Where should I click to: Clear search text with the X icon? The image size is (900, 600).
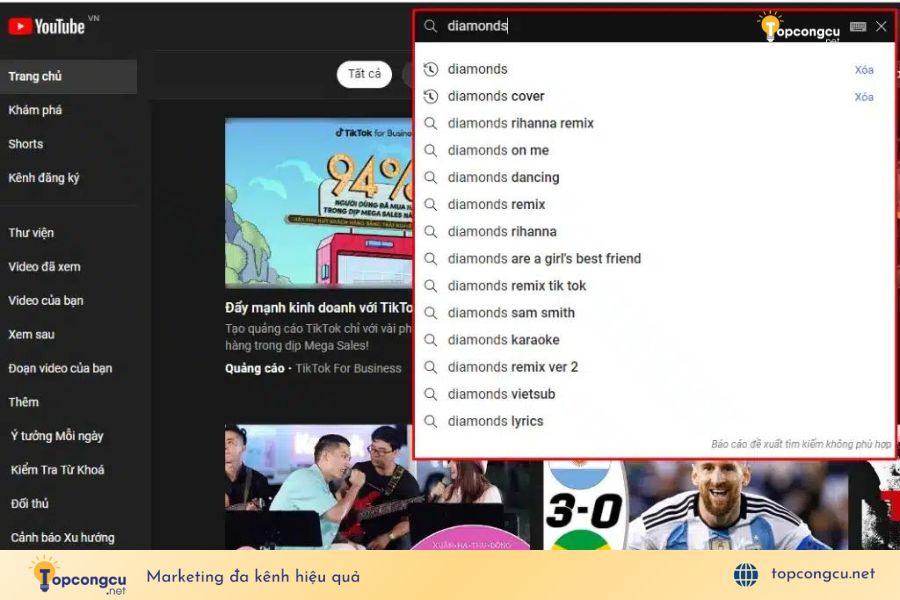click(881, 26)
